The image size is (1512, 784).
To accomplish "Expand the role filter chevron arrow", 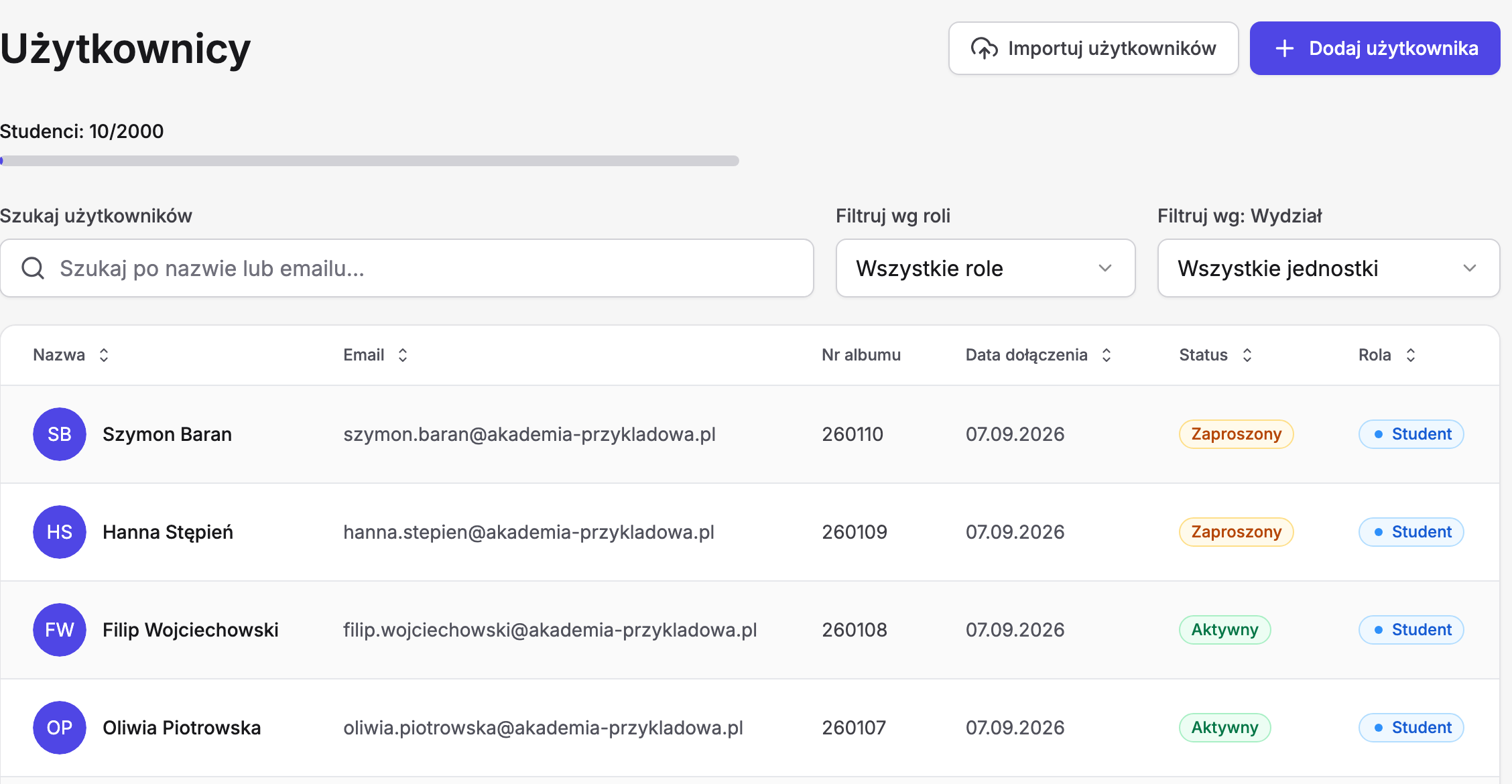I will click(1105, 268).
